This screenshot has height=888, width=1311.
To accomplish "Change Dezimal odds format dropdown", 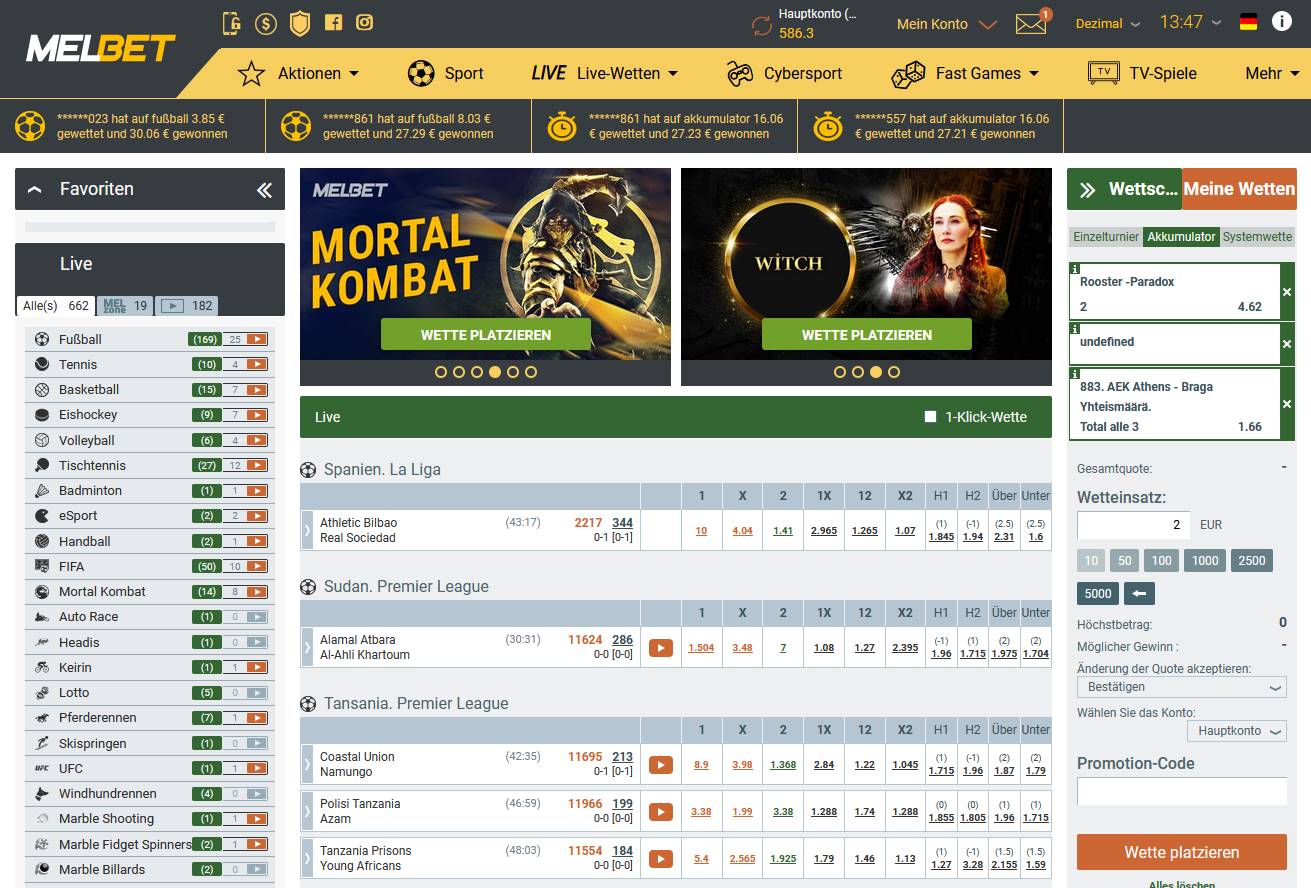I will pos(1107,24).
